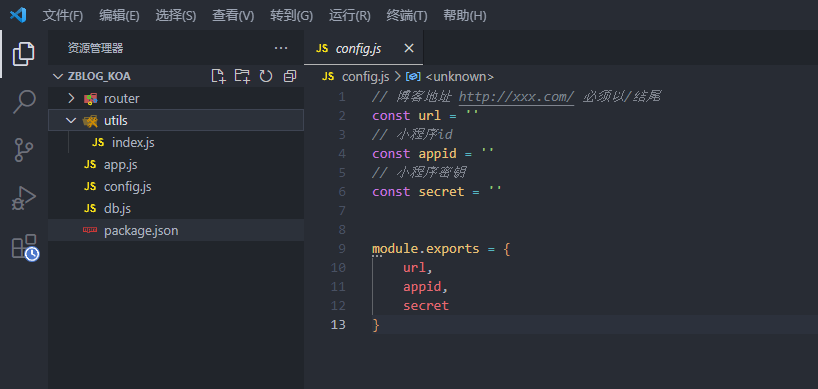Open the 文件(F) menu
Viewport: 818px width, 389px height.
coord(63,16)
